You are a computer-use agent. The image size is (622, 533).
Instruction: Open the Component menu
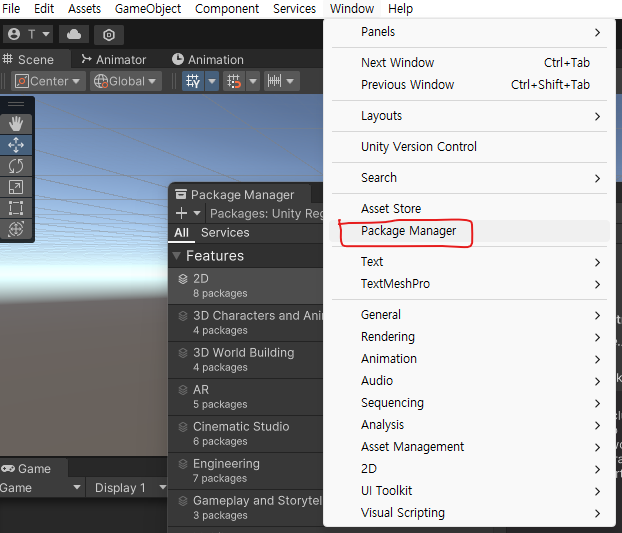click(227, 9)
